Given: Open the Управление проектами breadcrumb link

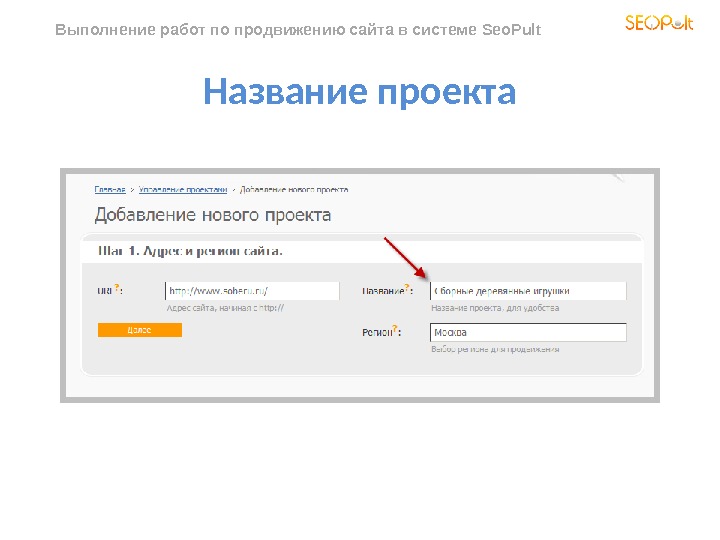Looking at the screenshot, I should point(183,190).
